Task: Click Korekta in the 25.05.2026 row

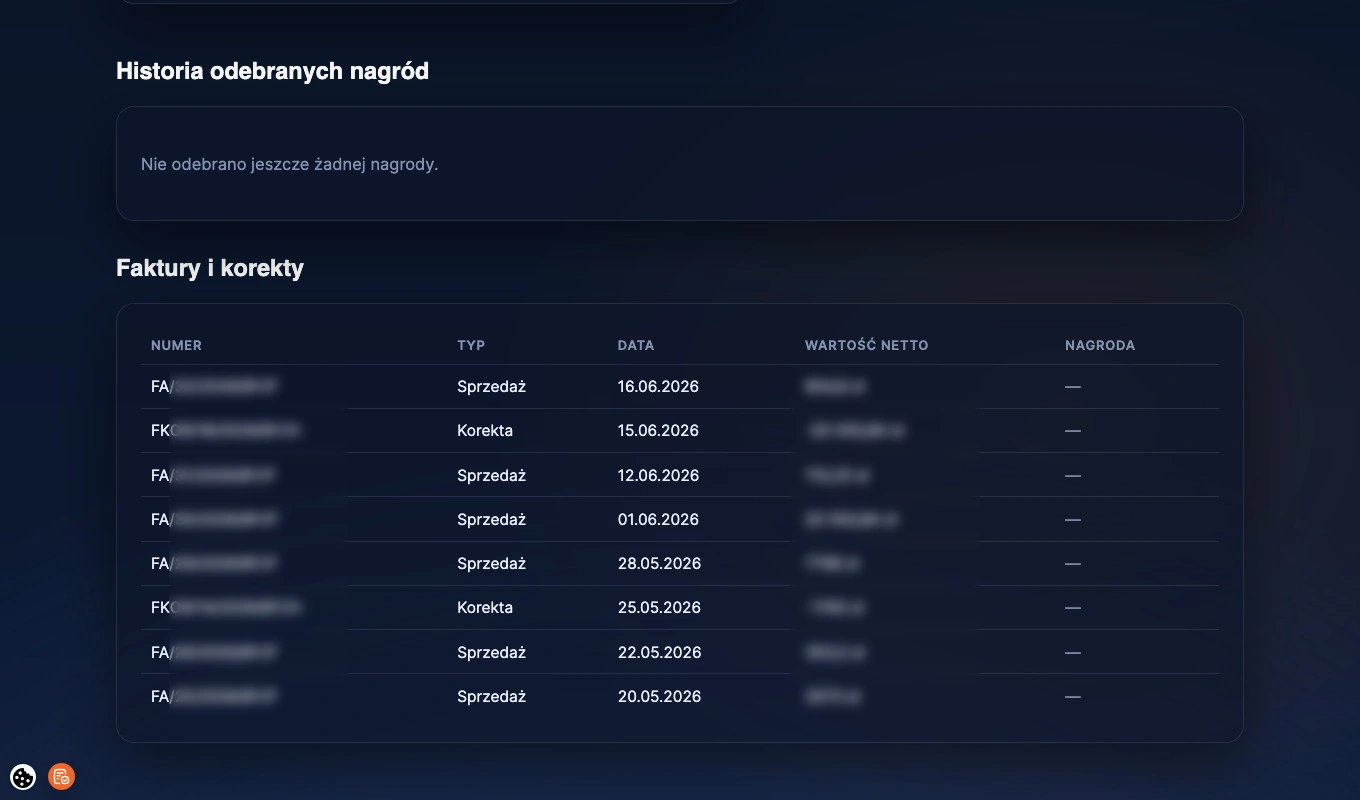Action: point(485,607)
